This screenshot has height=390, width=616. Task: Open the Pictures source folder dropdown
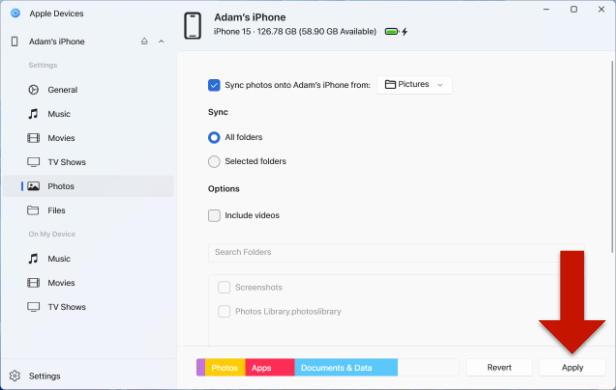pyautogui.click(x=414, y=85)
